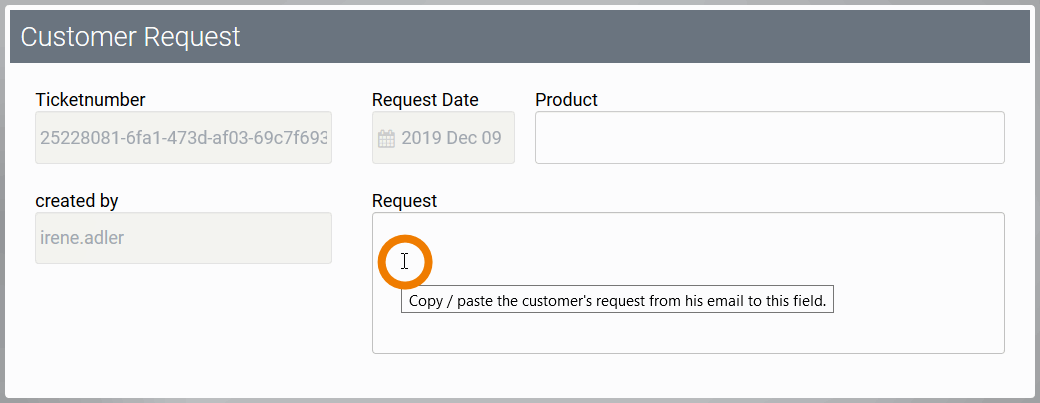Click the calendar icon in Request Date

coord(386,138)
